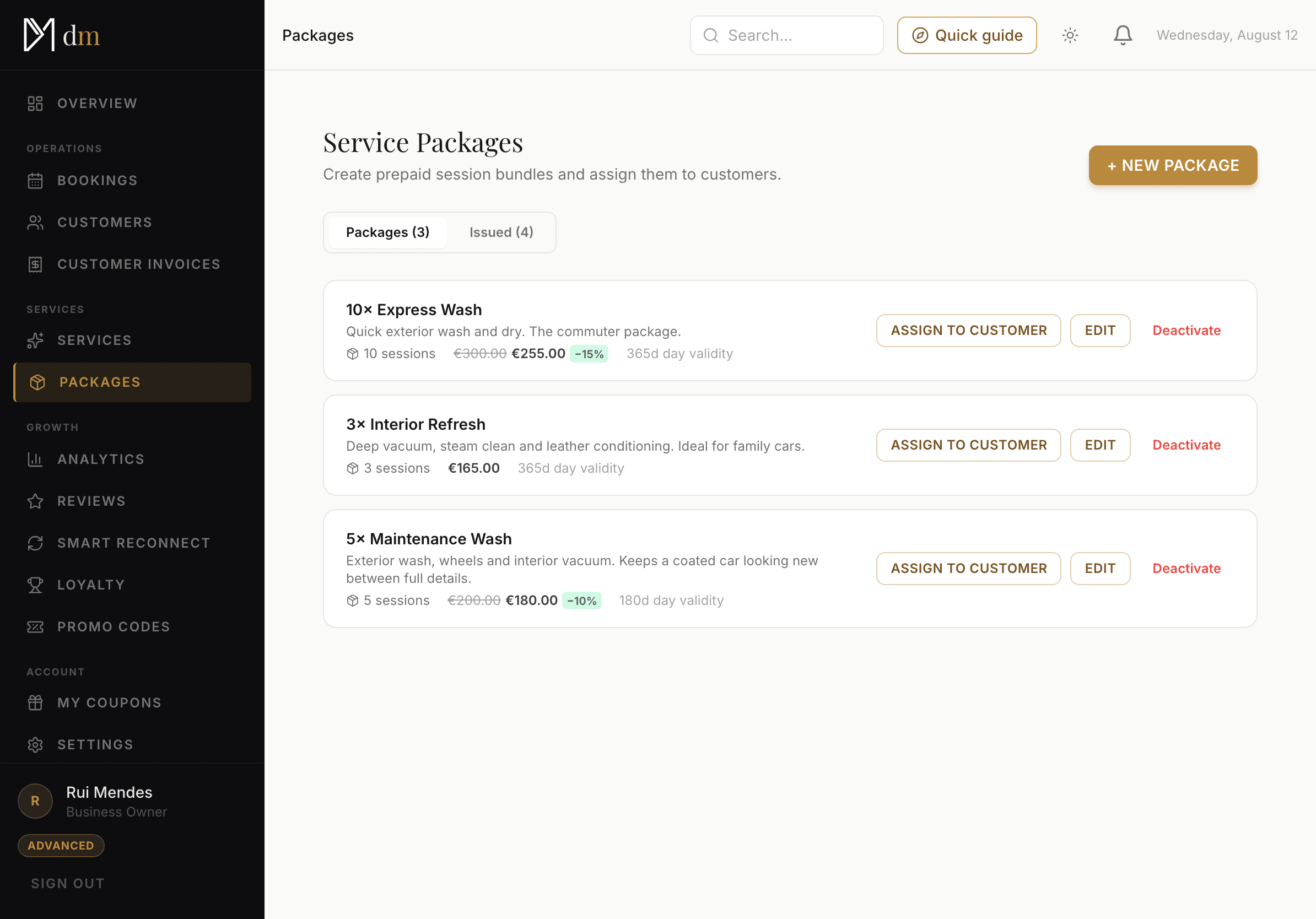The width and height of the screenshot is (1316, 919).
Task: Click the Reviews star icon
Action: pyautogui.click(x=35, y=501)
